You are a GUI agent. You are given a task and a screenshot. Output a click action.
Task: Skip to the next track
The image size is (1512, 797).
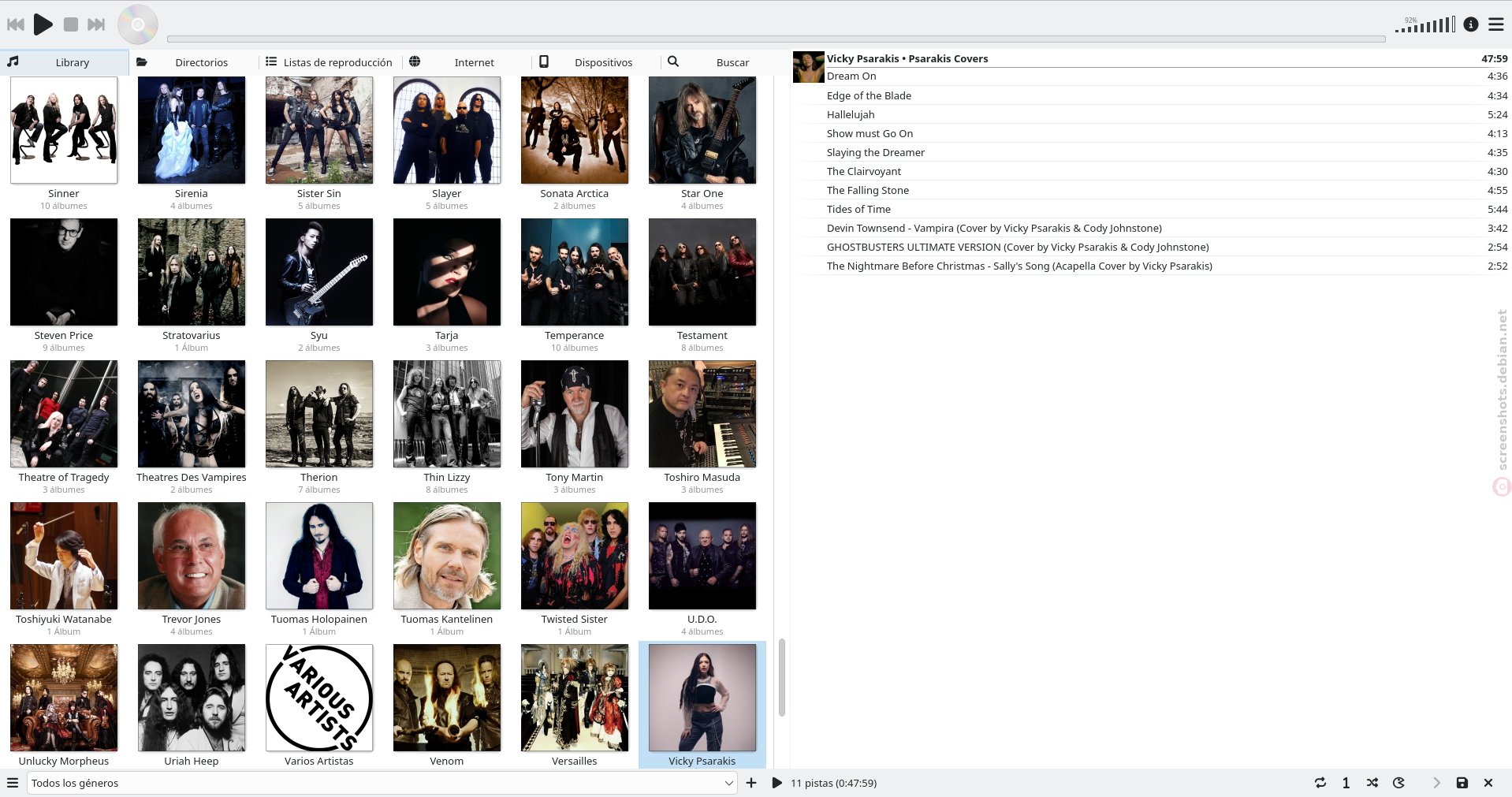pos(96,24)
